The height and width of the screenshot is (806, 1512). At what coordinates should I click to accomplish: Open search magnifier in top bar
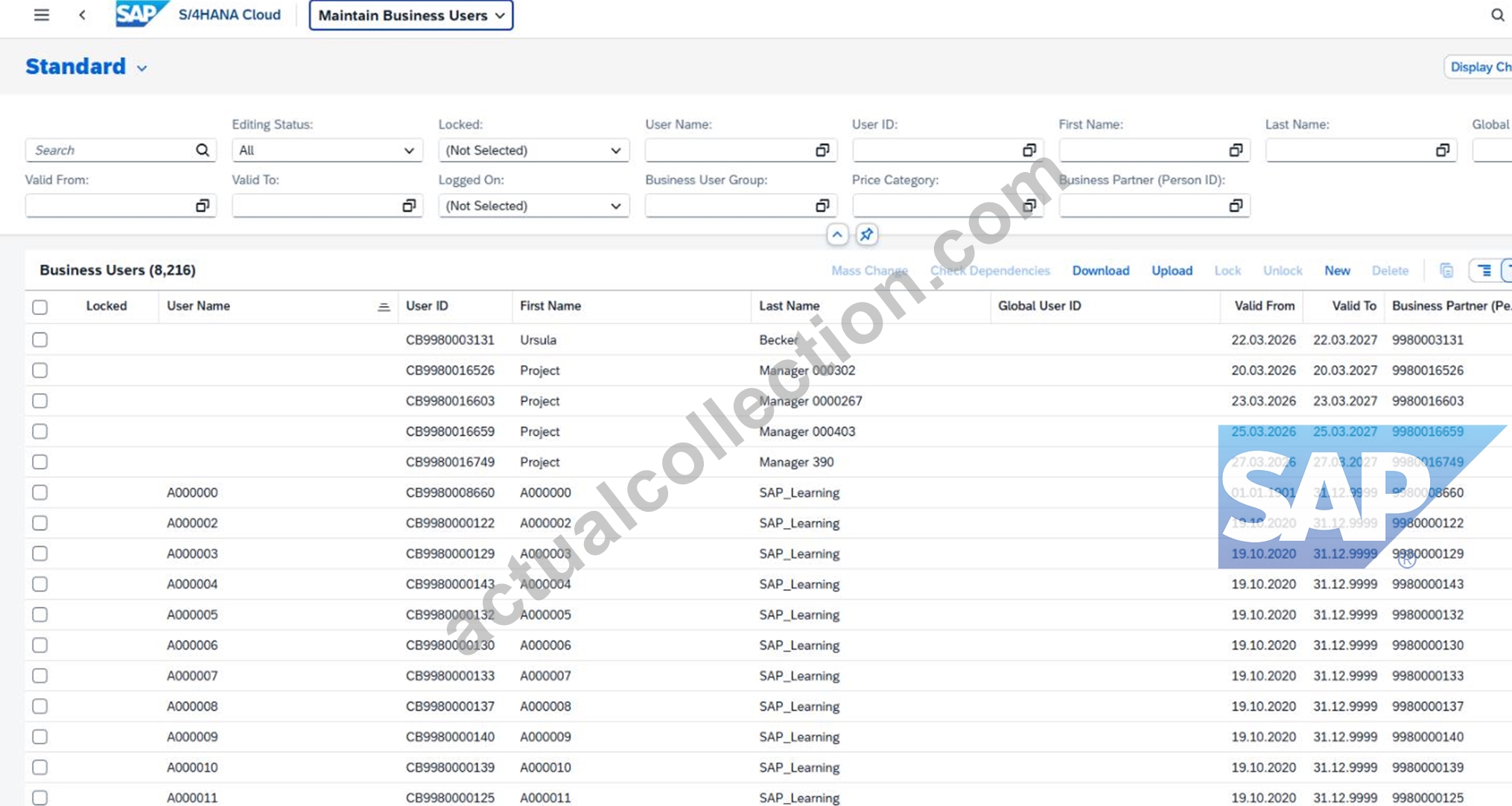[x=1497, y=15]
